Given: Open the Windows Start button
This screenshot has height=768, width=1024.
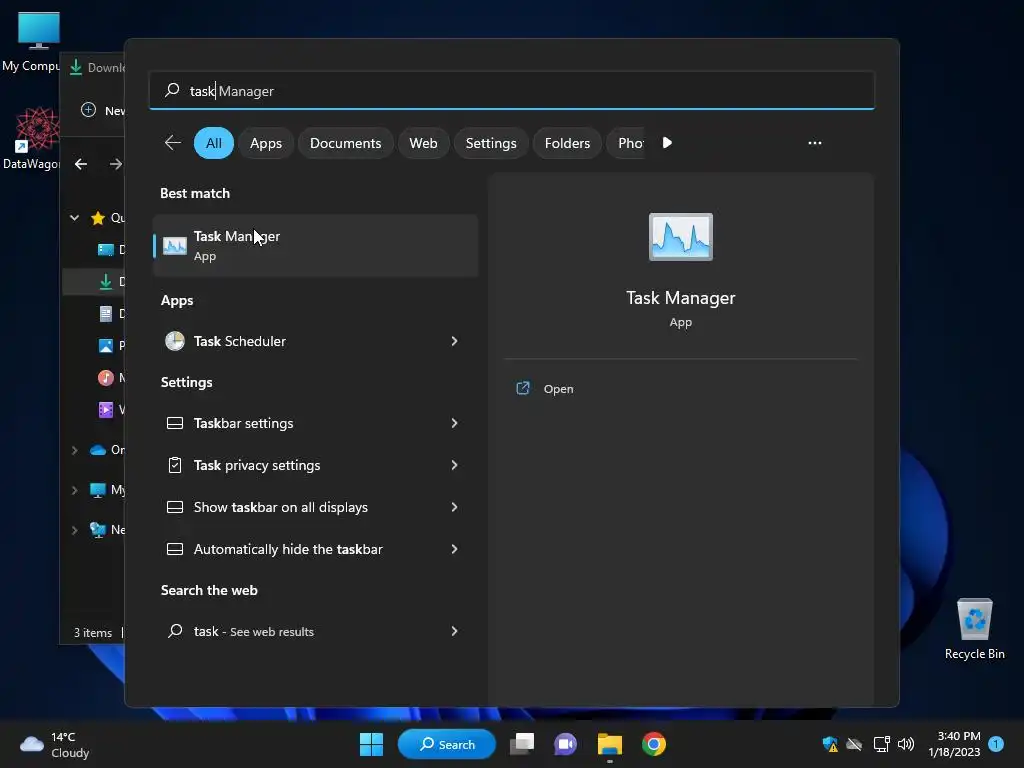Looking at the screenshot, I should 372,744.
